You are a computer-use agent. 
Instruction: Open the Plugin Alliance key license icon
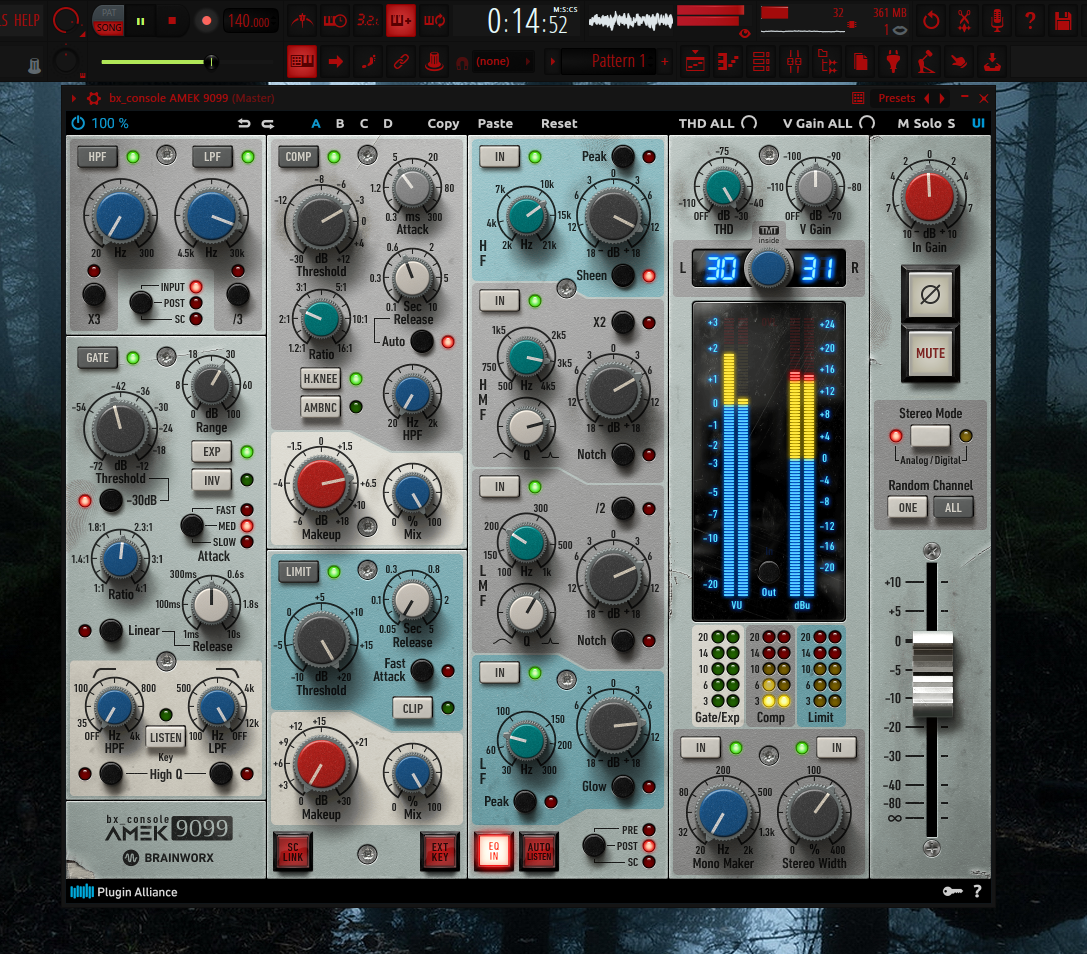click(953, 892)
